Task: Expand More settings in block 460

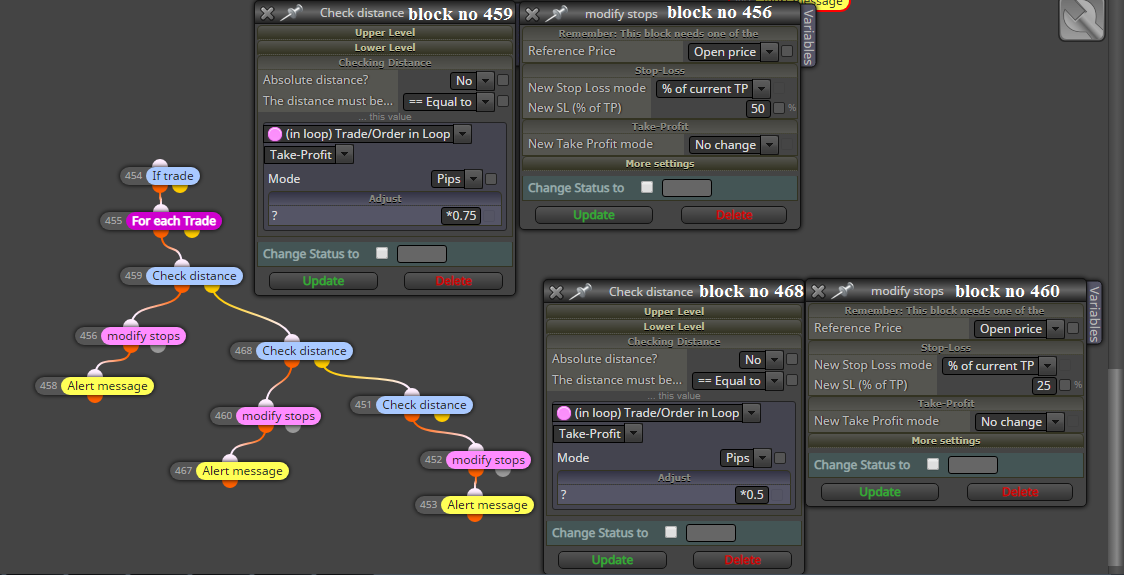Action: point(946,440)
